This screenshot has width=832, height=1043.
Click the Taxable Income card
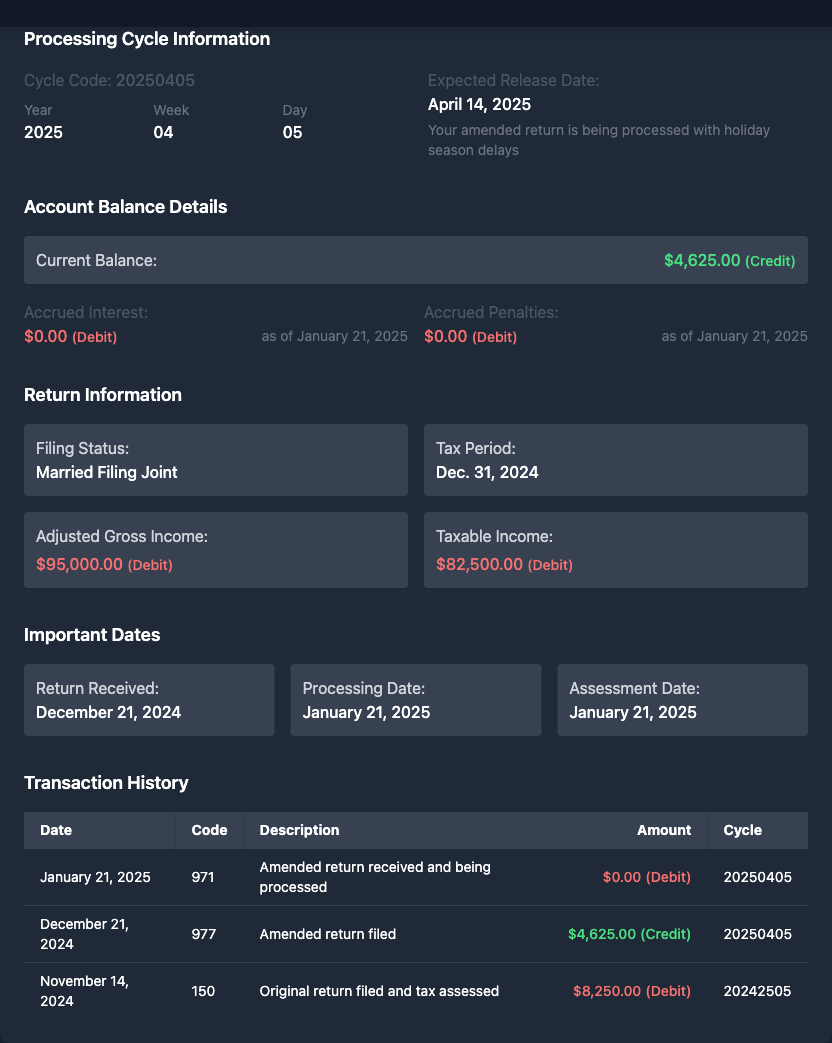point(615,550)
